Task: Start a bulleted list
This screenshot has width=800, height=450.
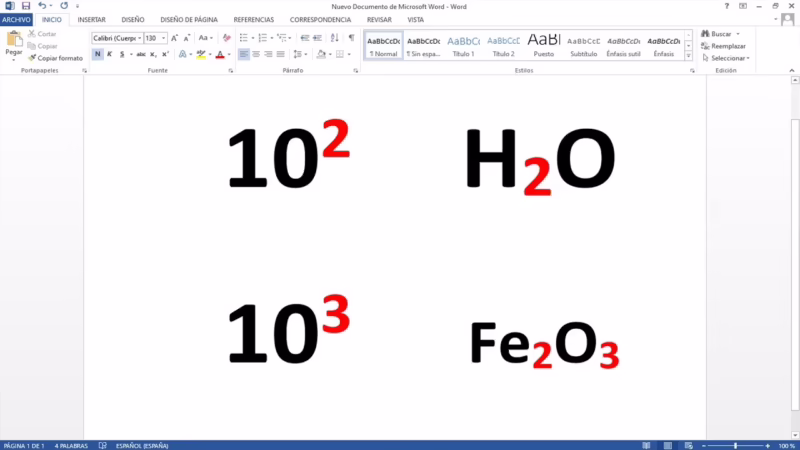Action: click(244, 38)
